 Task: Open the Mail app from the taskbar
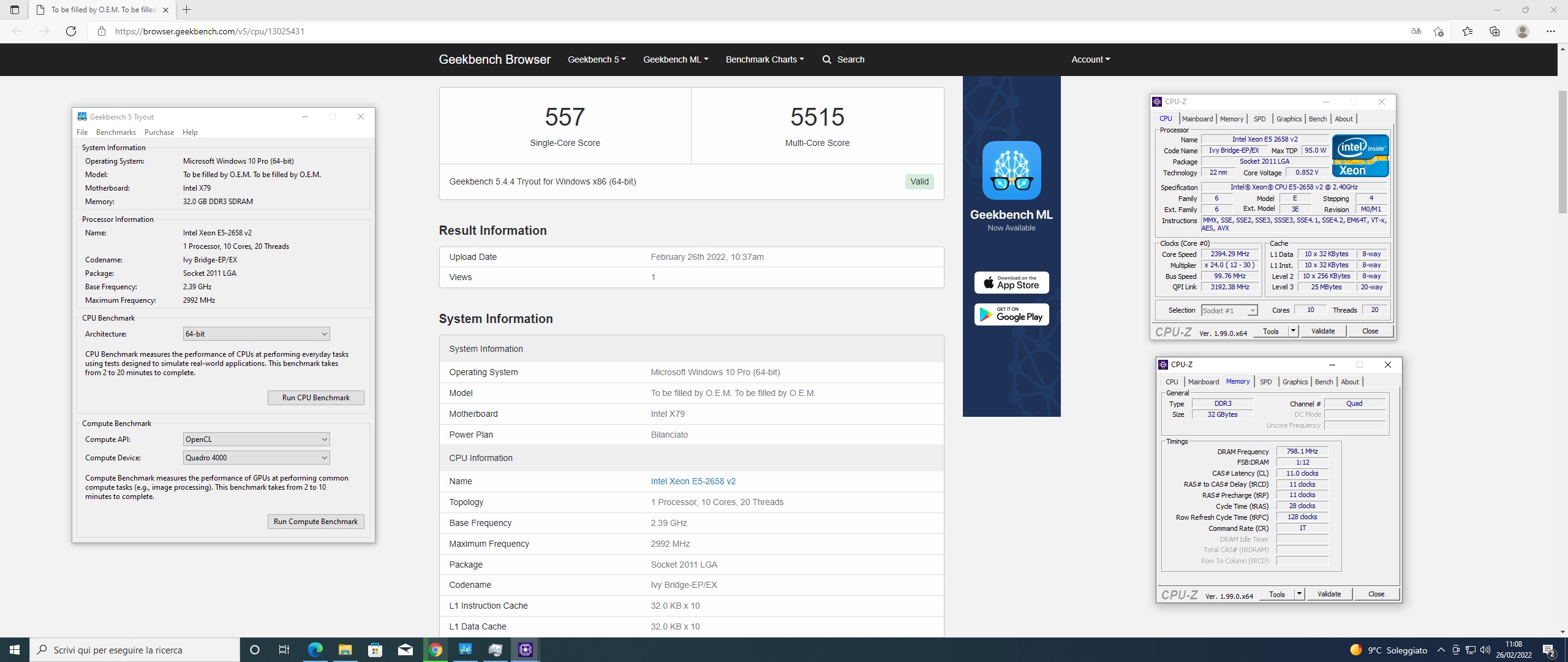pyautogui.click(x=405, y=650)
